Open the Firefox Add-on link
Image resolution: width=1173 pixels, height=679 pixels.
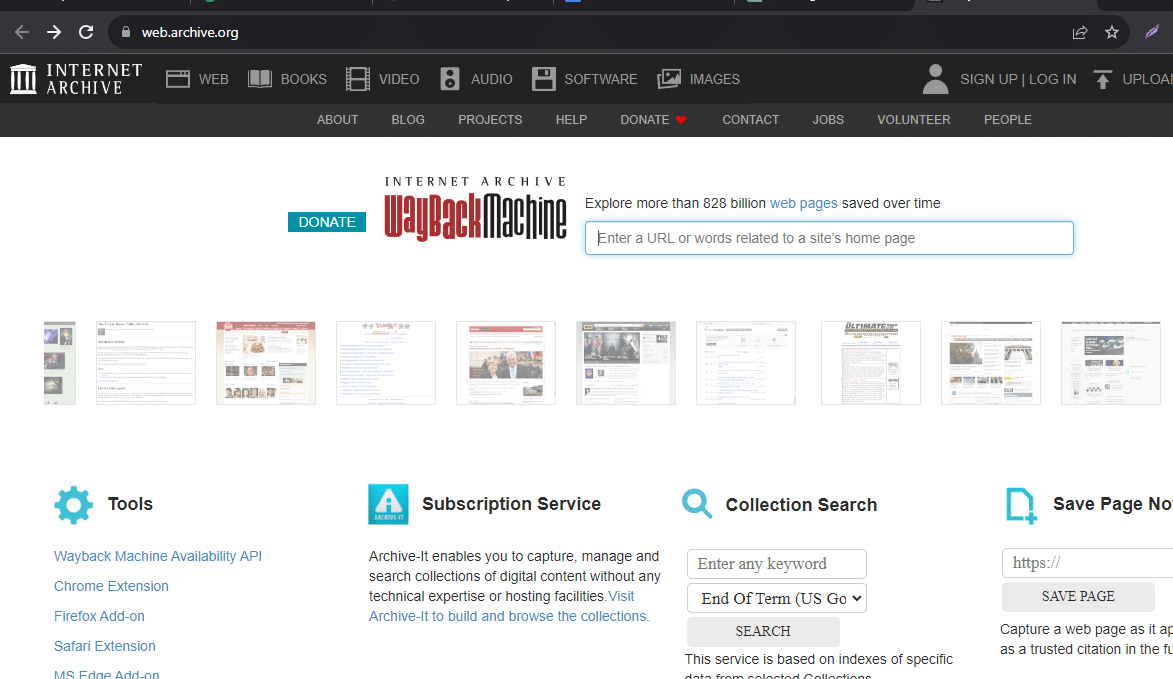click(x=99, y=616)
